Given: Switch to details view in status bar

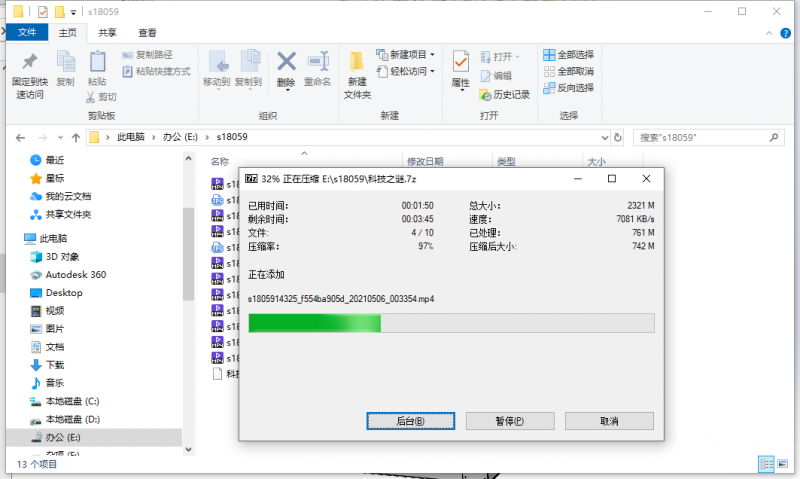Looking at the screenshot, I should (x=766, y=464).
